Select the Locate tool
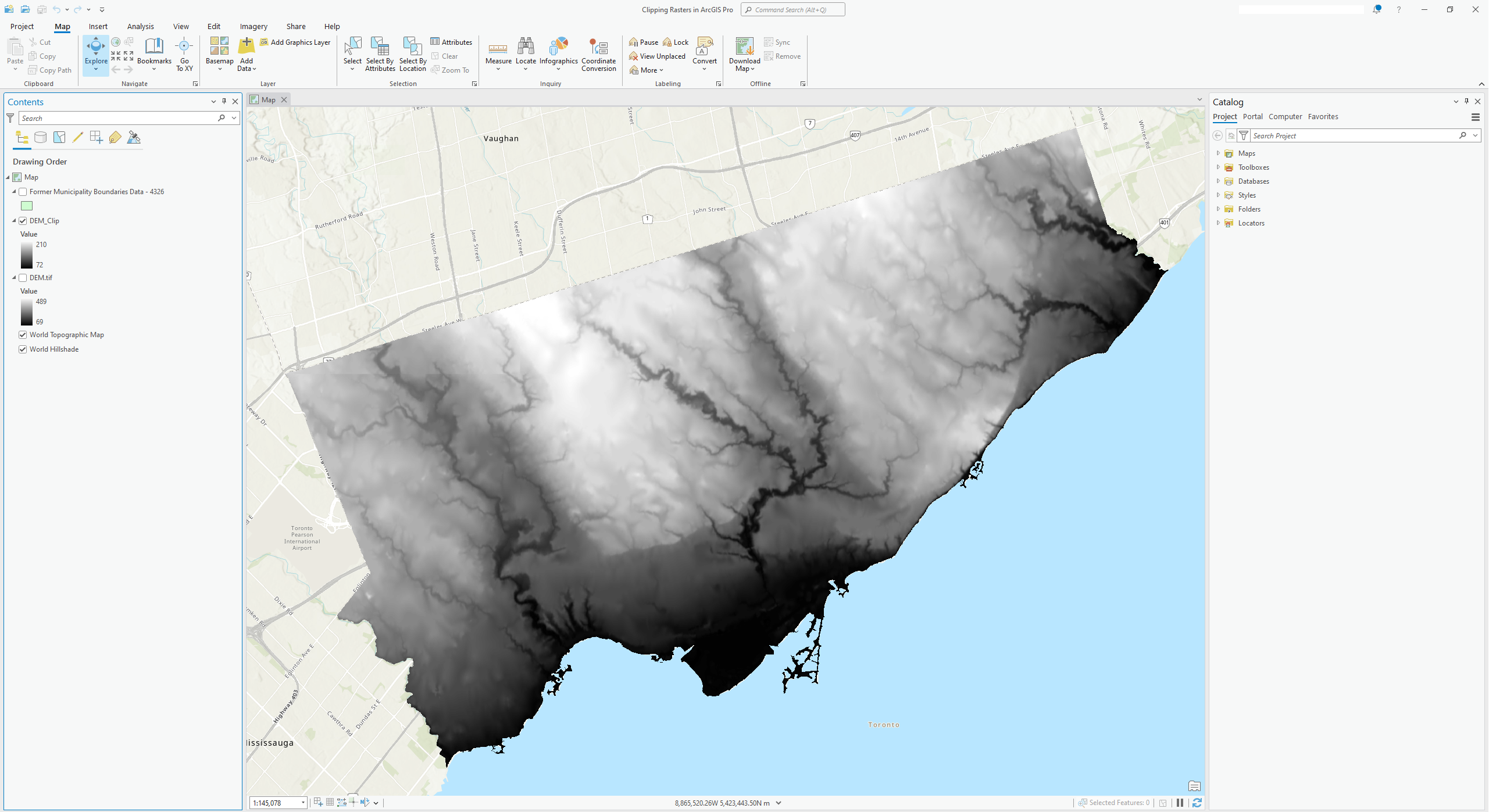Image resolution: width=1489 pixels, height=812 pixels. 526,55
